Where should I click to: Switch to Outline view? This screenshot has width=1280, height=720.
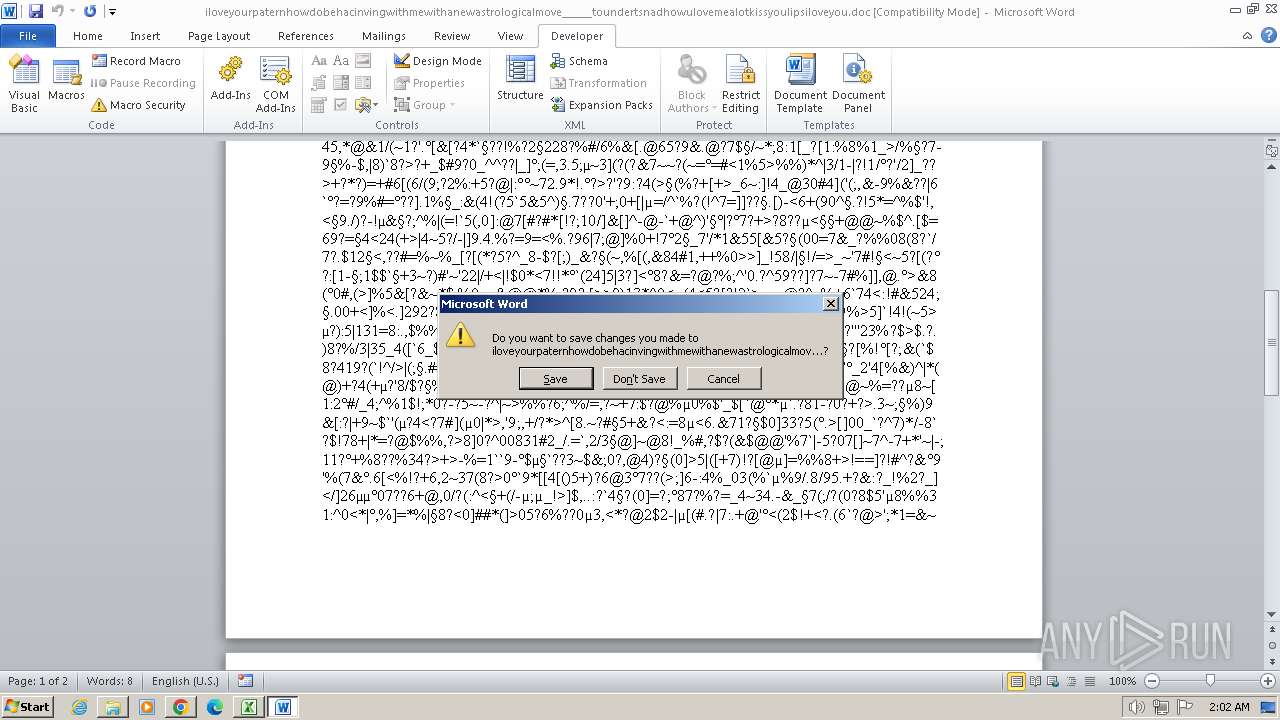click(x=1070, y=681)
